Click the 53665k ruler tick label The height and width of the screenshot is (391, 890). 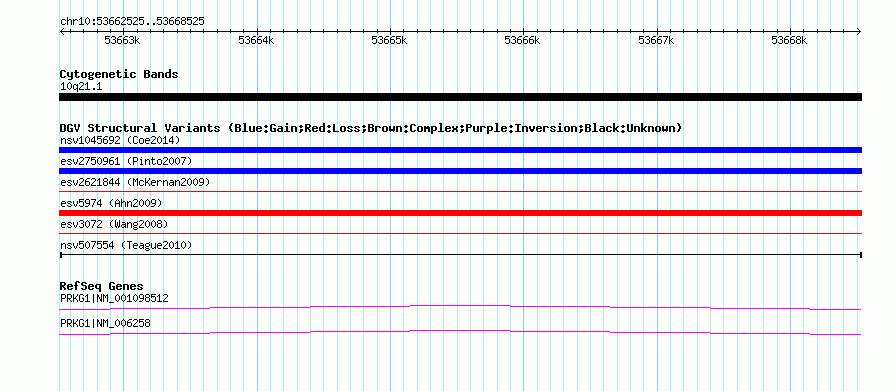tap(389, 40)
